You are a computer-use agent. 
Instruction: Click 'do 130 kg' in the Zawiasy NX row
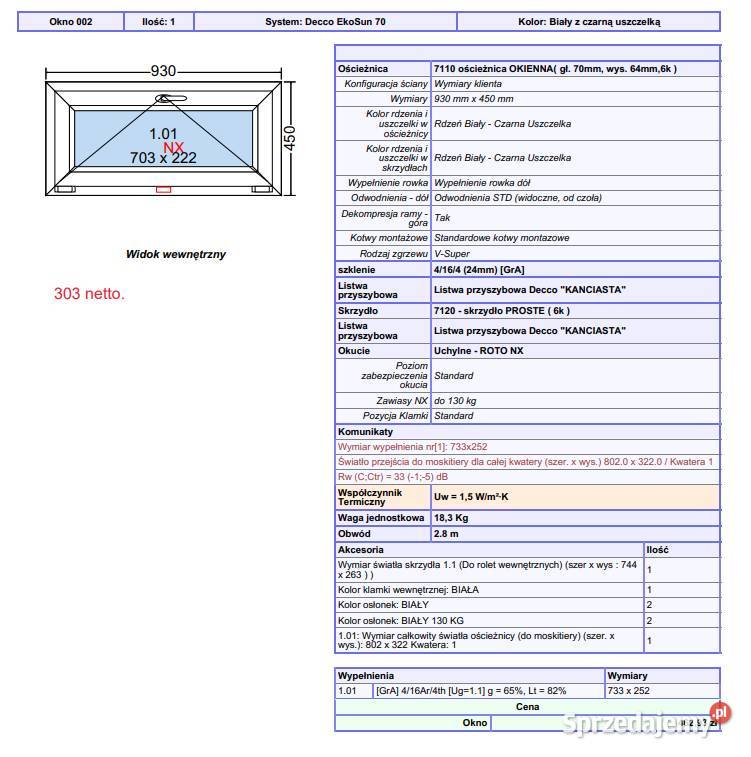455,401
